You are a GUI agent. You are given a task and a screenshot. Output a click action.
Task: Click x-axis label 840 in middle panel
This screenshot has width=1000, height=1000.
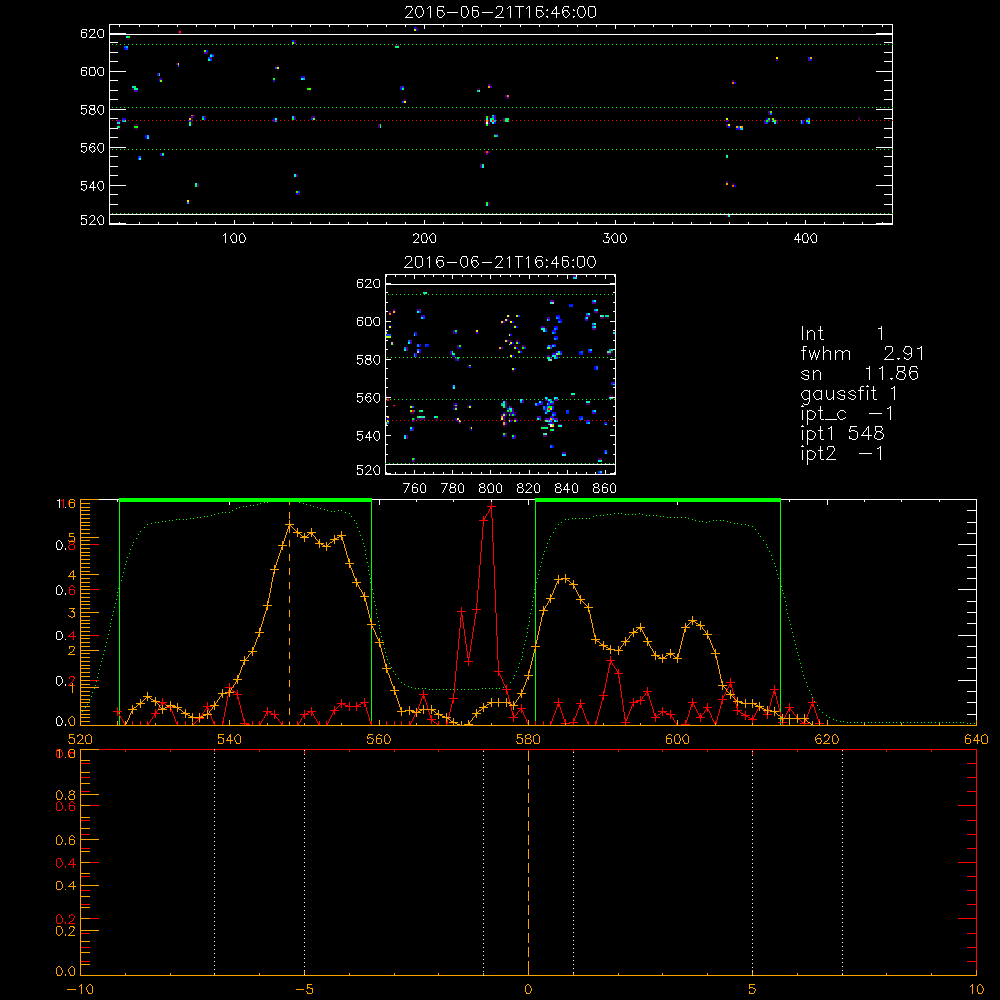point(566,489)
